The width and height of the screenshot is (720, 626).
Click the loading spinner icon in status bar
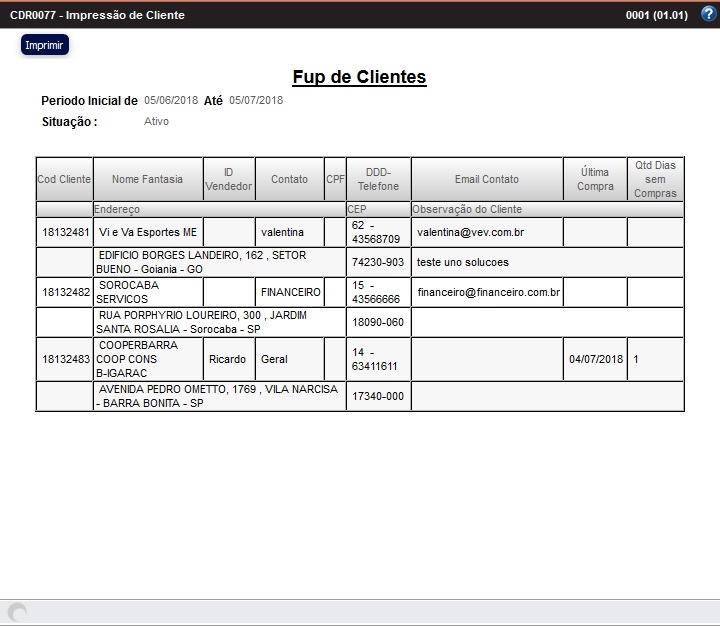coord(17,612)
